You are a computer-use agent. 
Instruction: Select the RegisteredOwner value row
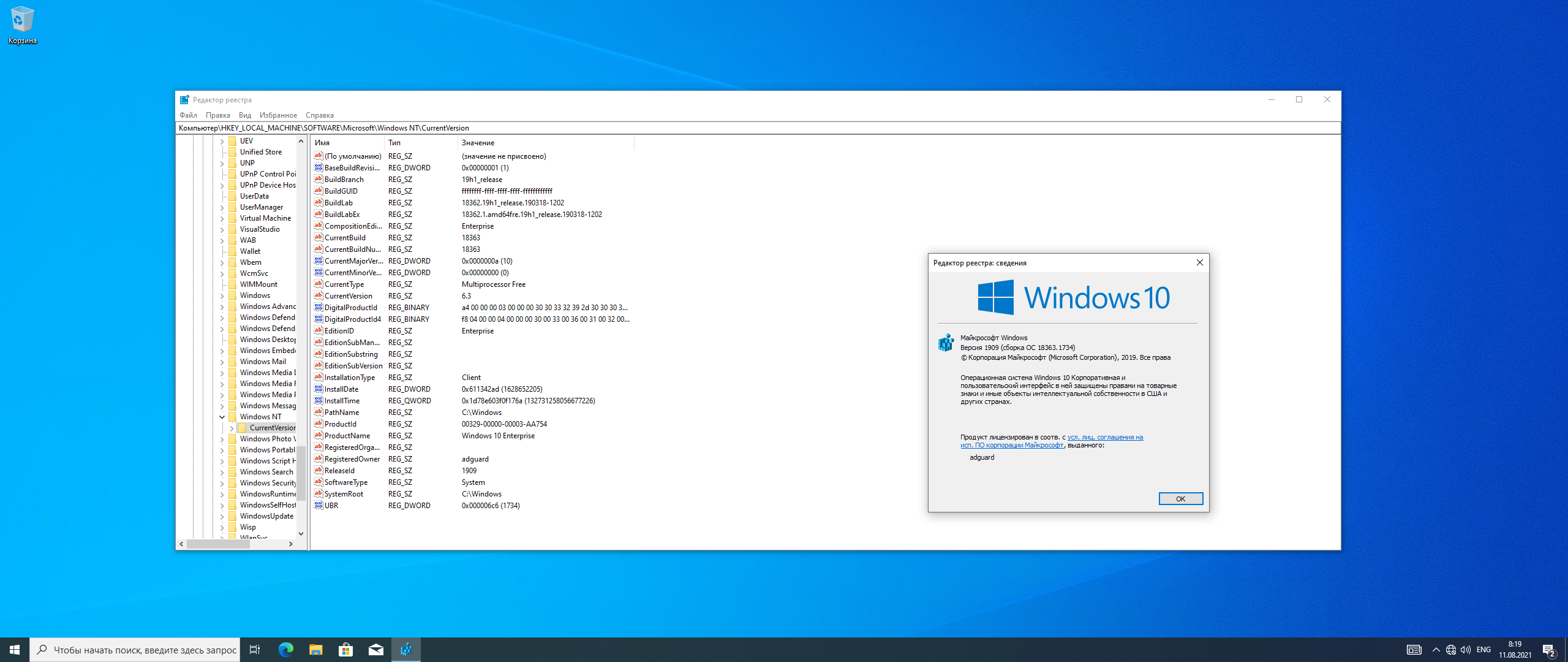[473, 459]
